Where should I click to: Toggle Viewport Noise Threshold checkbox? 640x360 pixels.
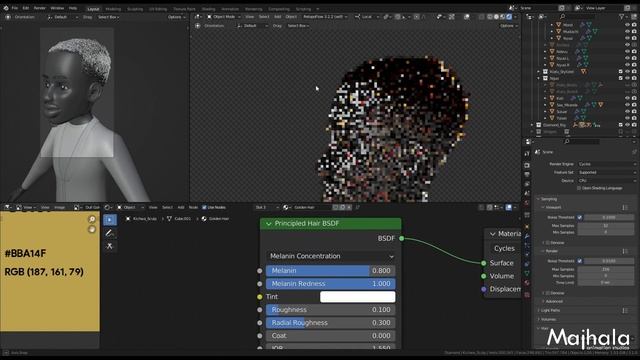580,217
